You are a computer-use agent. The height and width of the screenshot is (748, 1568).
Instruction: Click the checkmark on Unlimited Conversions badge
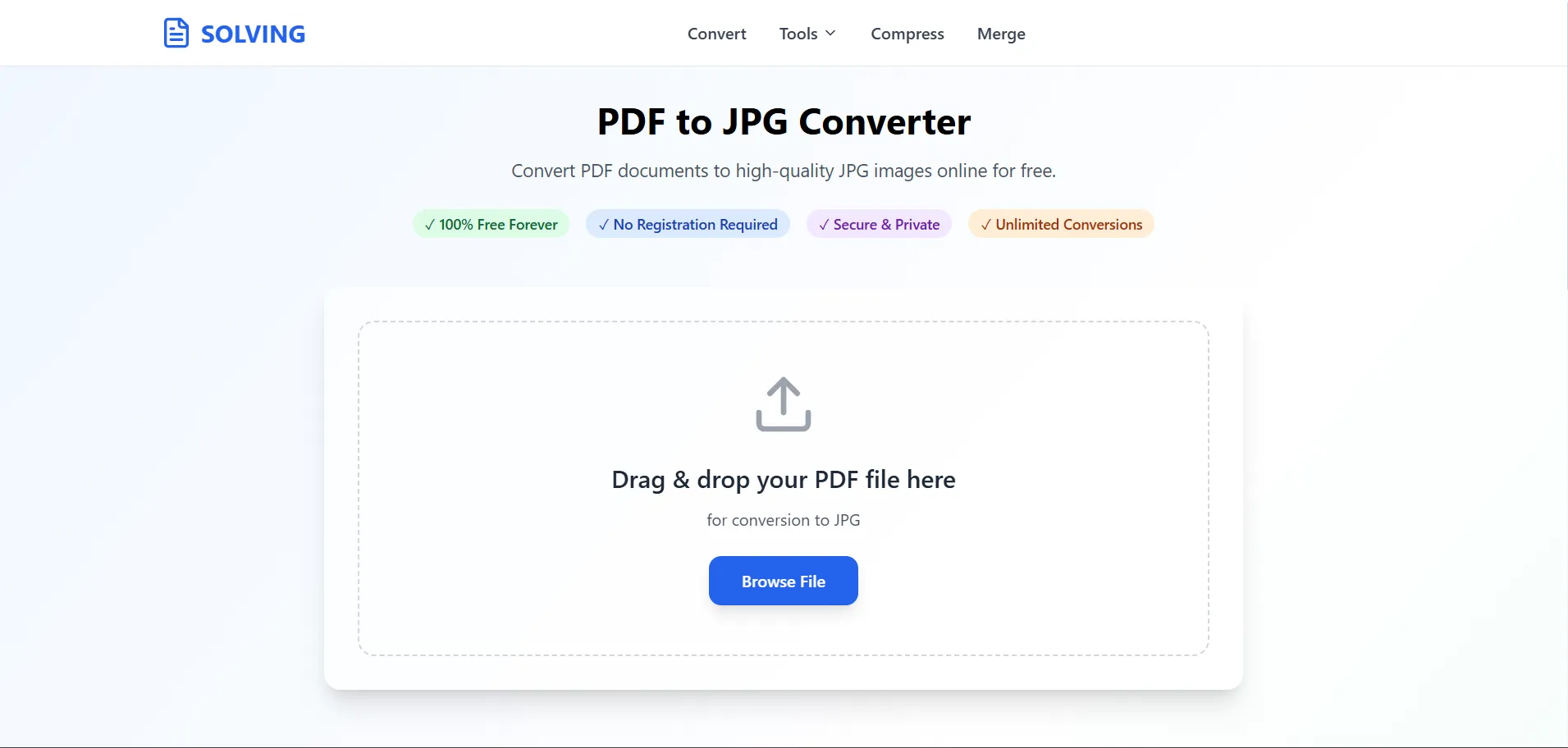[986, 224]
